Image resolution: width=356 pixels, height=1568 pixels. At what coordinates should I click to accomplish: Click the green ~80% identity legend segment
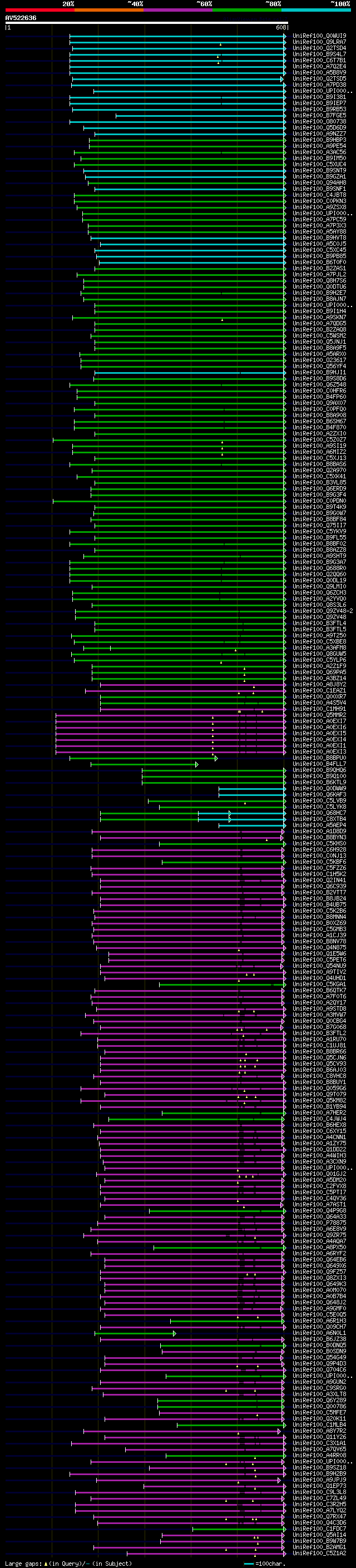point(247,10)
